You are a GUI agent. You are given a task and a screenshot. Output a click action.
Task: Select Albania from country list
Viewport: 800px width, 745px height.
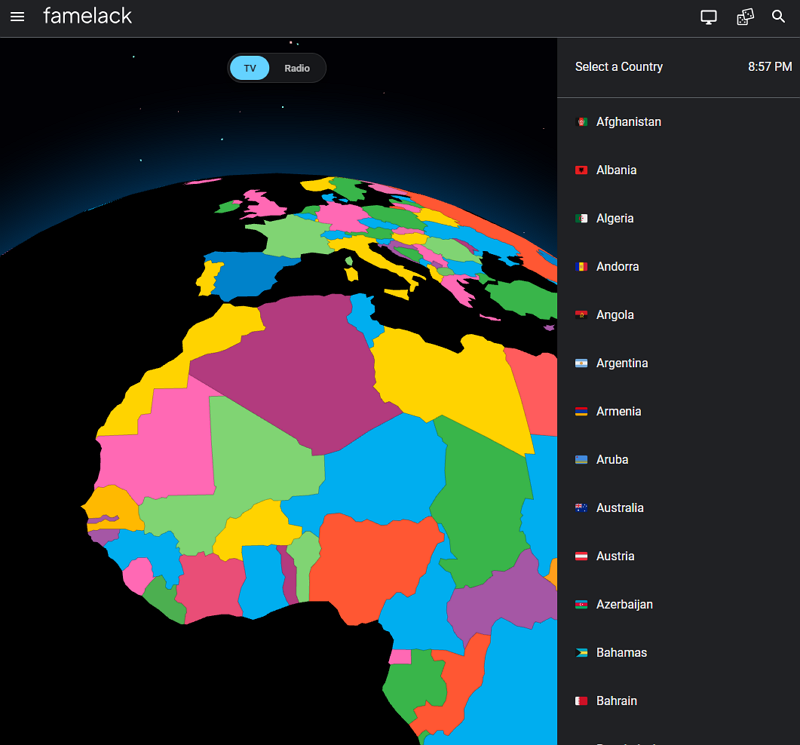pos(679,170)
